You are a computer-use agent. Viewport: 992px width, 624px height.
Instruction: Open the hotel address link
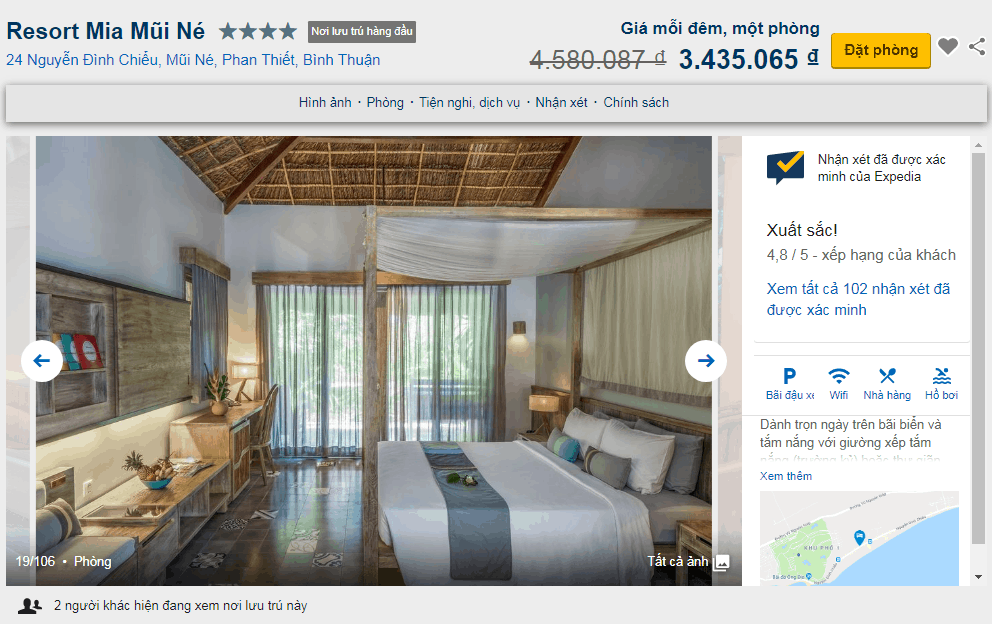coord(193,60)
